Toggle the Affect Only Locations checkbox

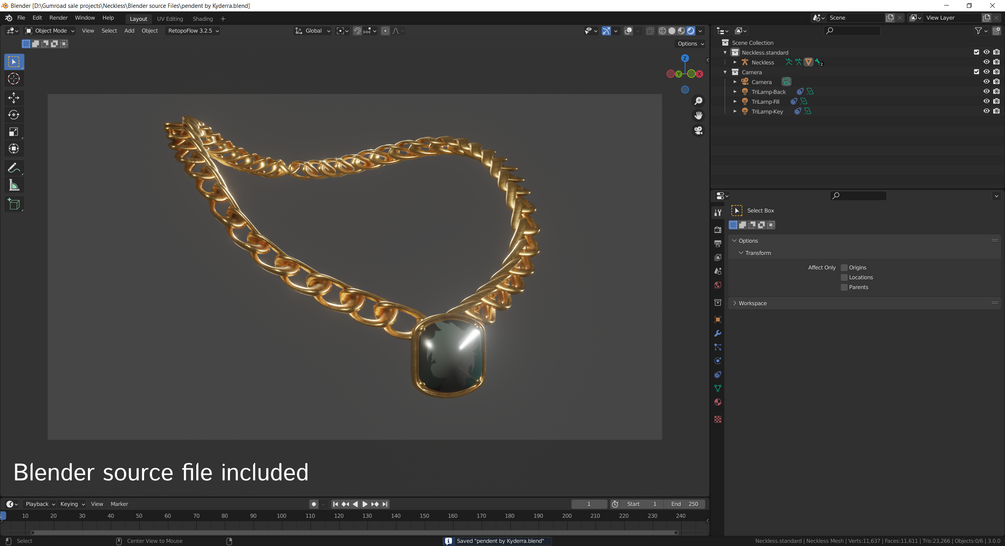(844, 277)
